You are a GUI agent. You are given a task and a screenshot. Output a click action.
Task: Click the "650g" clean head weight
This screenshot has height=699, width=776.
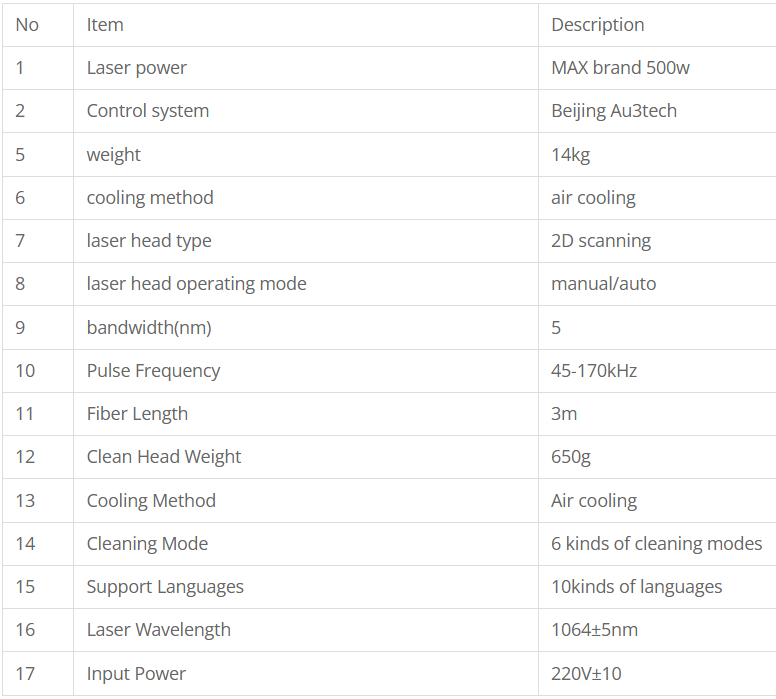(x=571, y=457)
